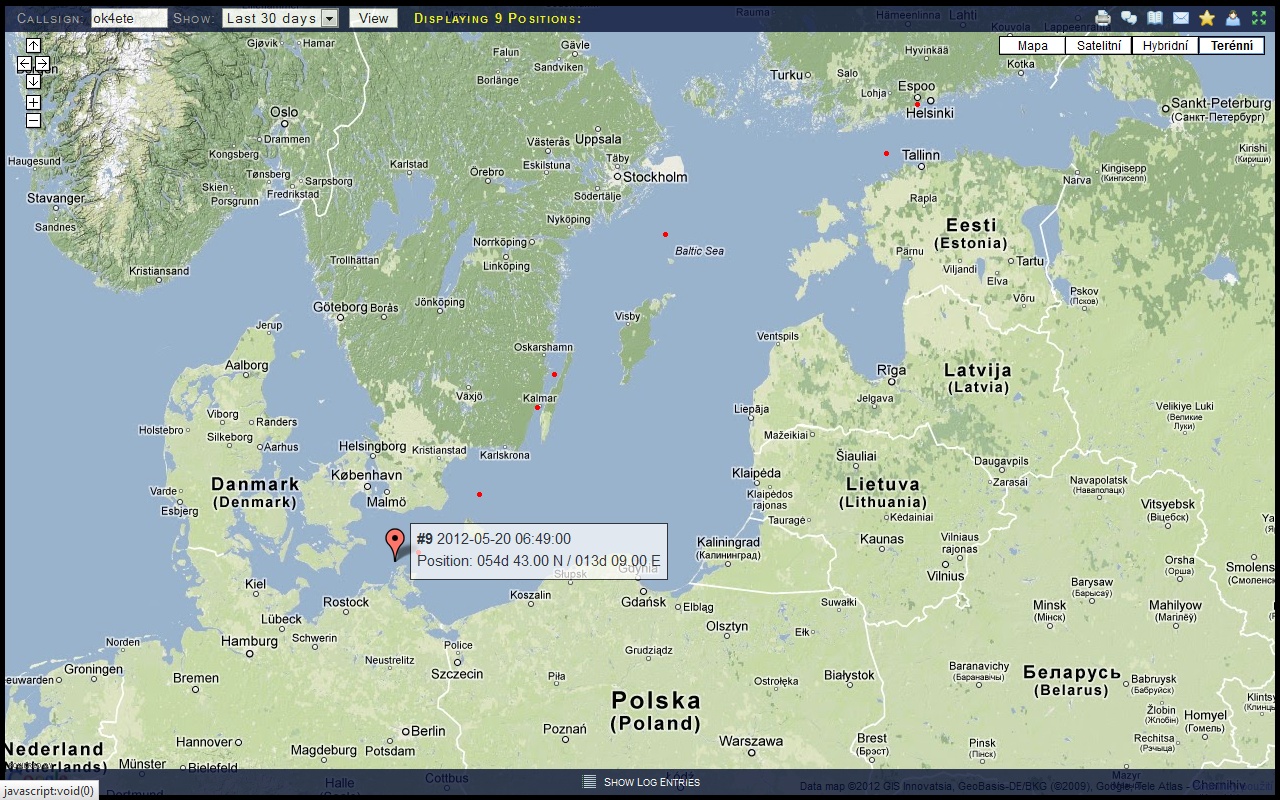1280x800 pixels.
Task: Open the open-book icon
Action: click(1155, 18)
